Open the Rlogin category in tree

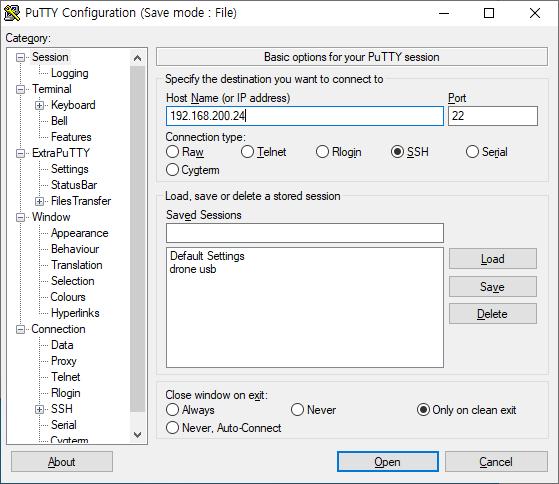pos(66,393)
